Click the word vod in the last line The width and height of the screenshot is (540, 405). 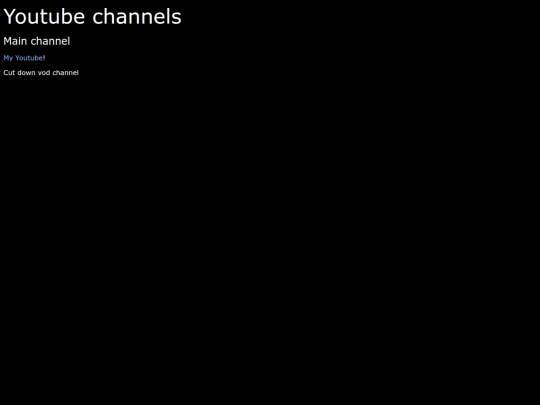coord(44,73)
